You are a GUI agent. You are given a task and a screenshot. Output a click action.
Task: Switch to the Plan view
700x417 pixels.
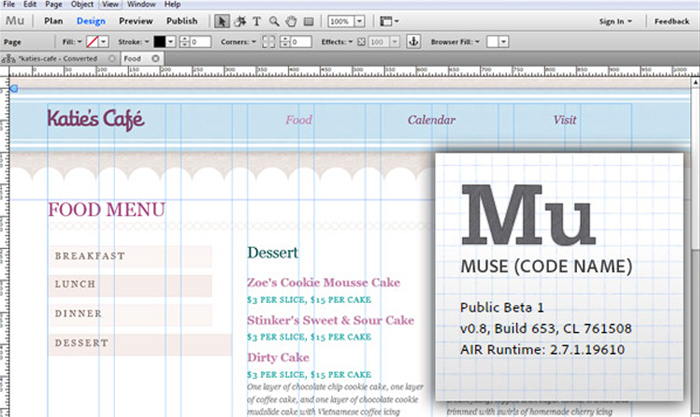pos(54,21)
